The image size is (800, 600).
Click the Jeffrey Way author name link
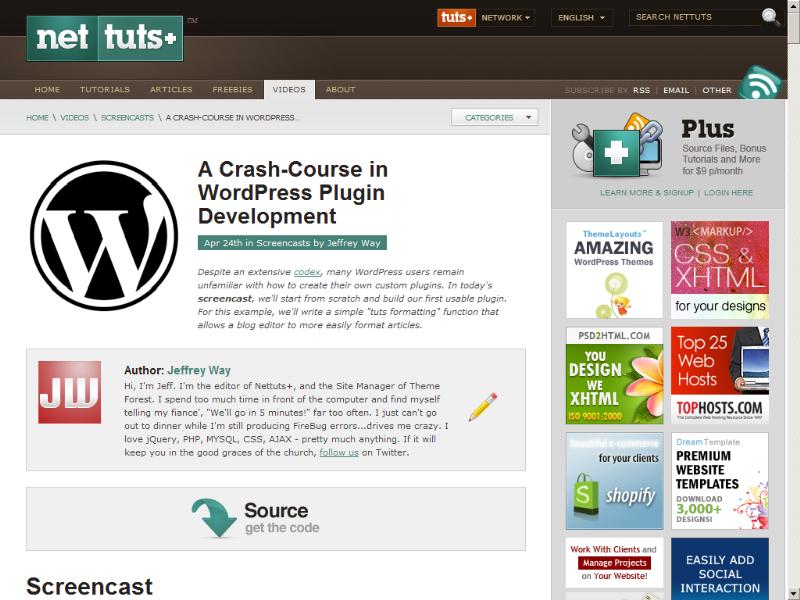pyautogui.click(x=199, y=370)
